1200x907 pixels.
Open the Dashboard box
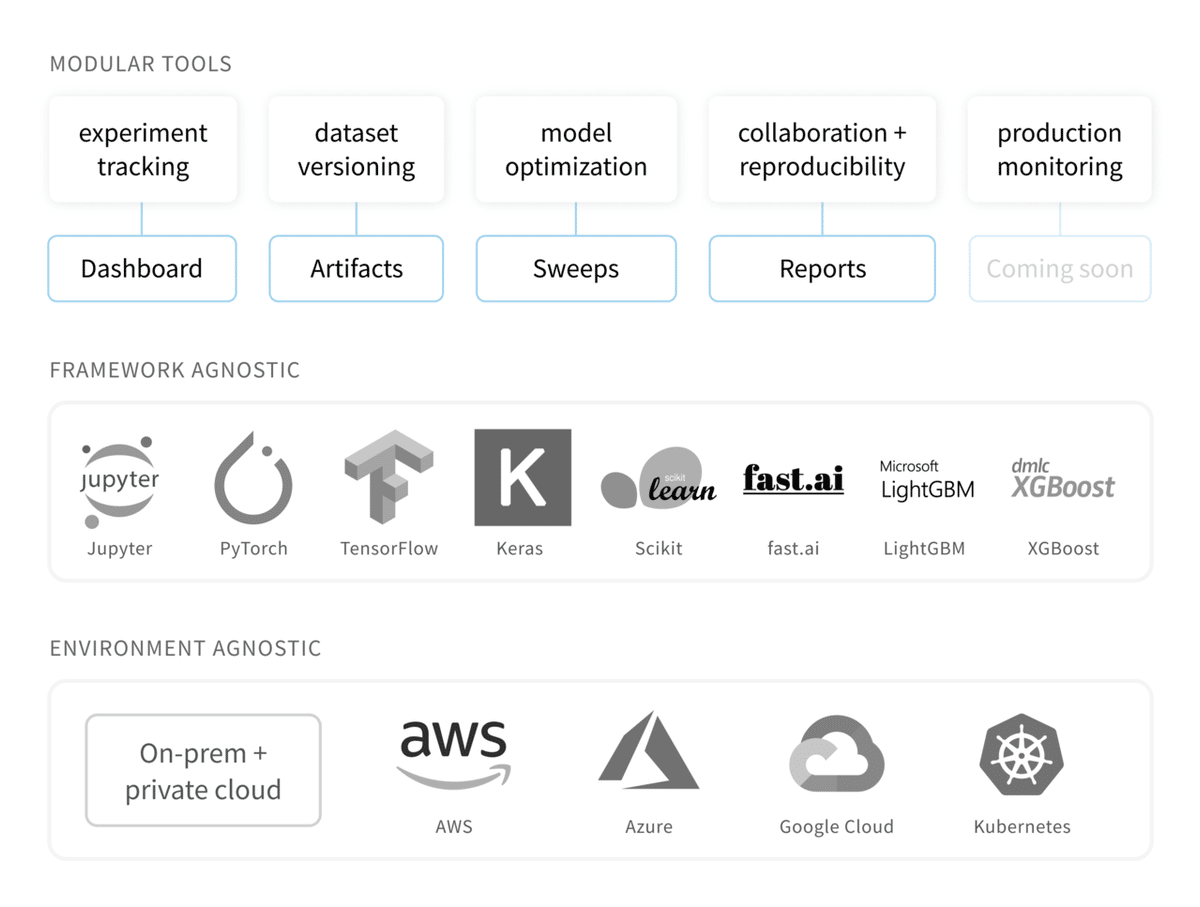click(142, 269)
